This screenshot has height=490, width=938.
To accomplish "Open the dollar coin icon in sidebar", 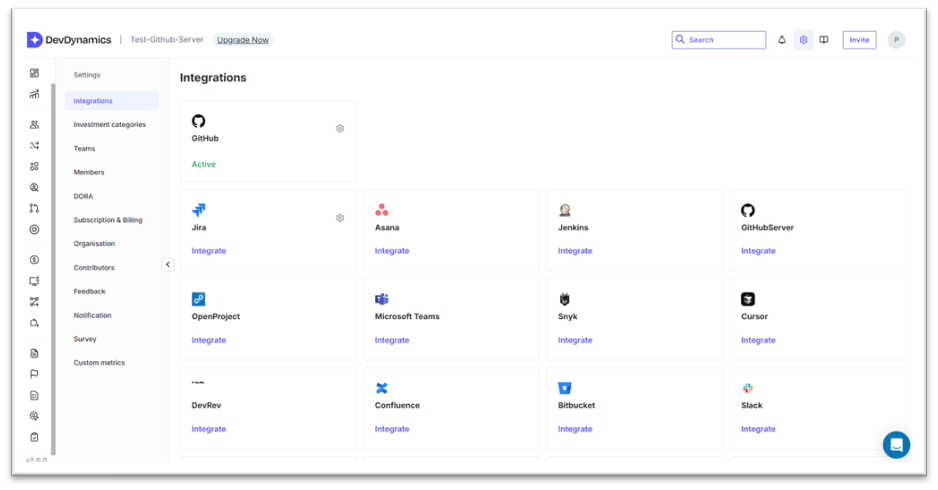I will pos(34,260).
